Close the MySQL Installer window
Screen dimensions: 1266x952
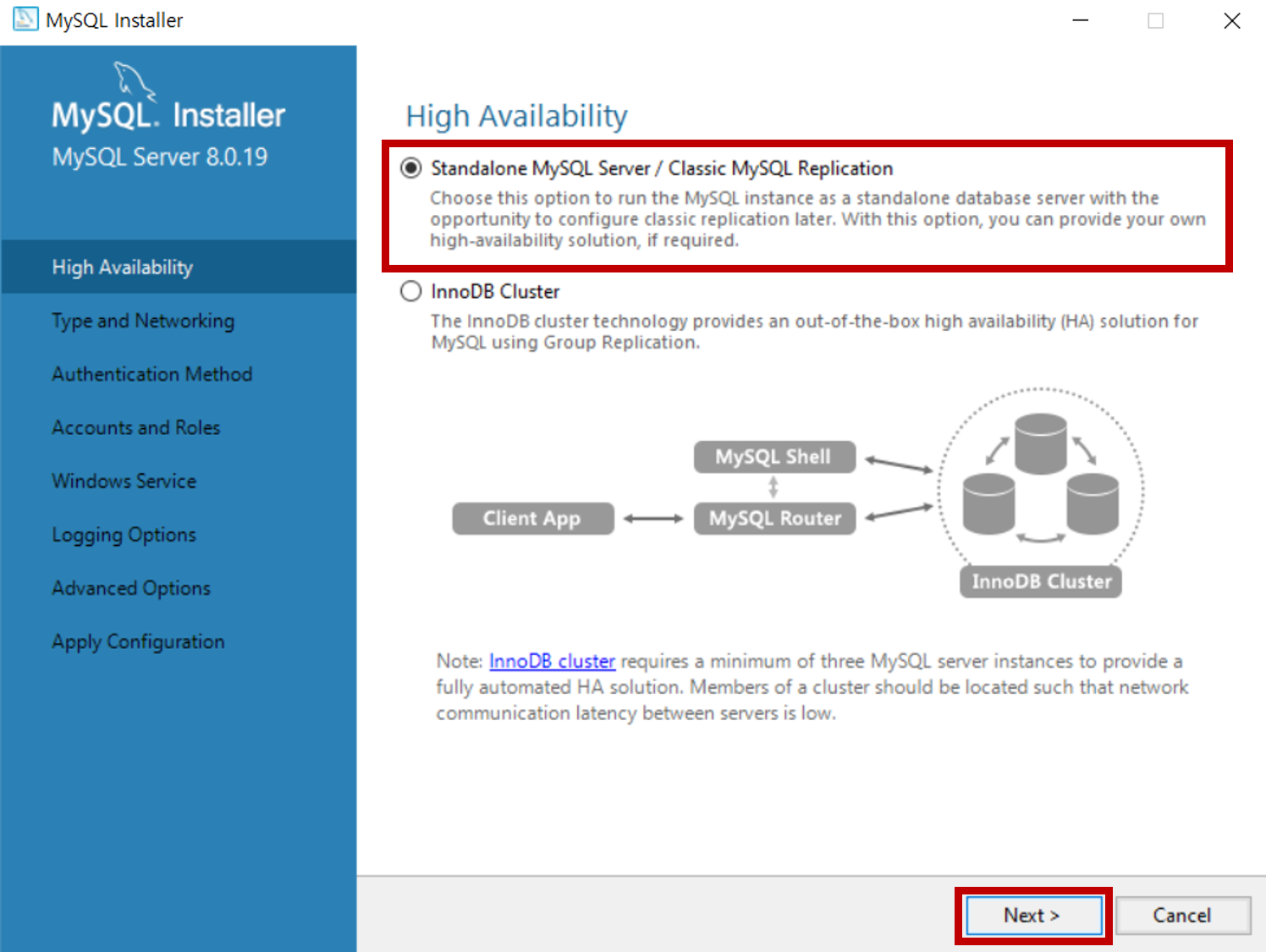(x=1232, y=20)
